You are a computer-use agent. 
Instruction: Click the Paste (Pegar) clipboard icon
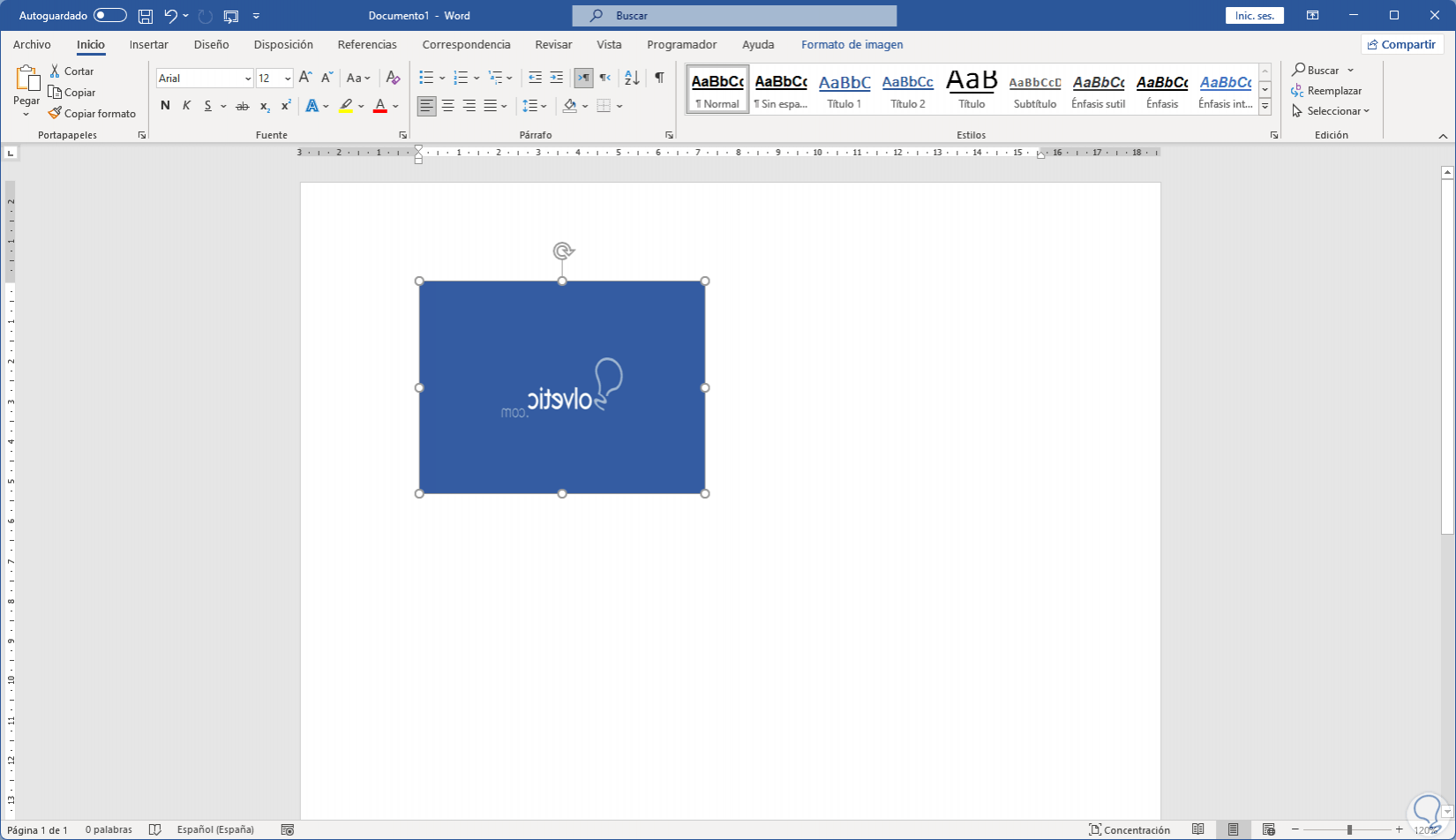(26, 79)
